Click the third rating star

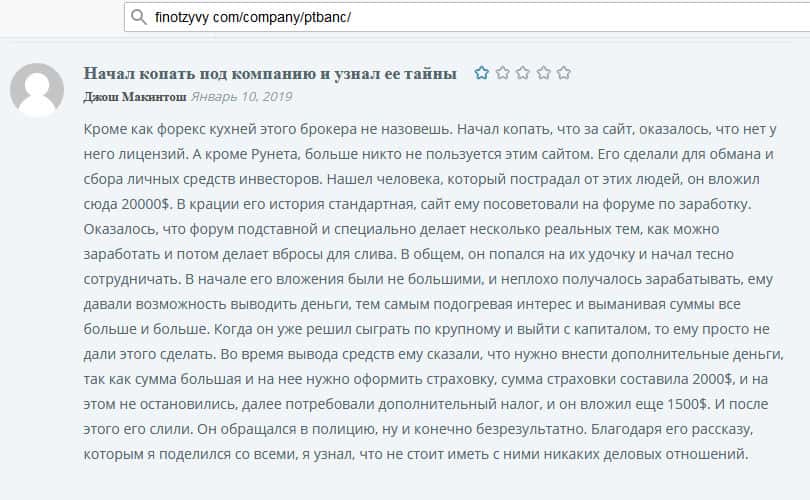coord(523,73)
